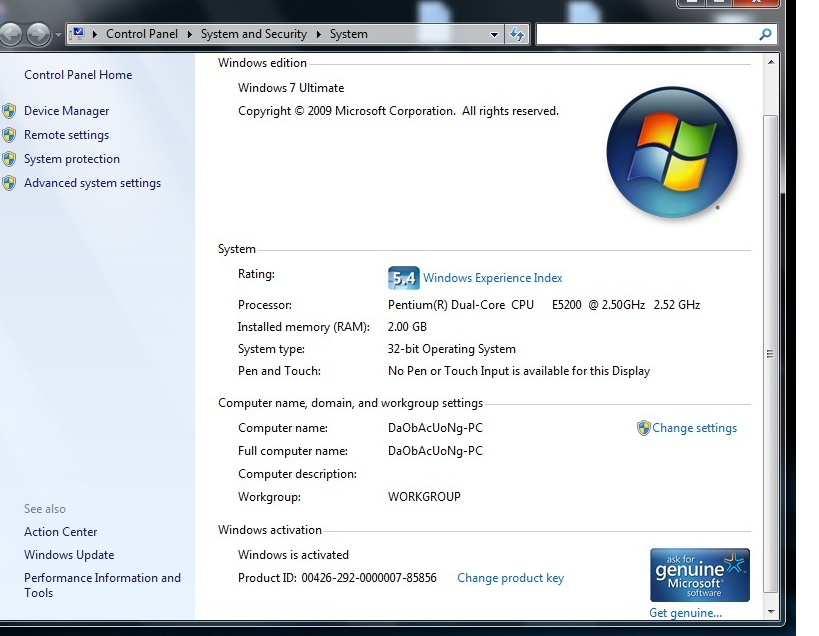Screen dimensions: 819x636
Task: Click the vertical scrollbar thumb
Action: point(771,353)
